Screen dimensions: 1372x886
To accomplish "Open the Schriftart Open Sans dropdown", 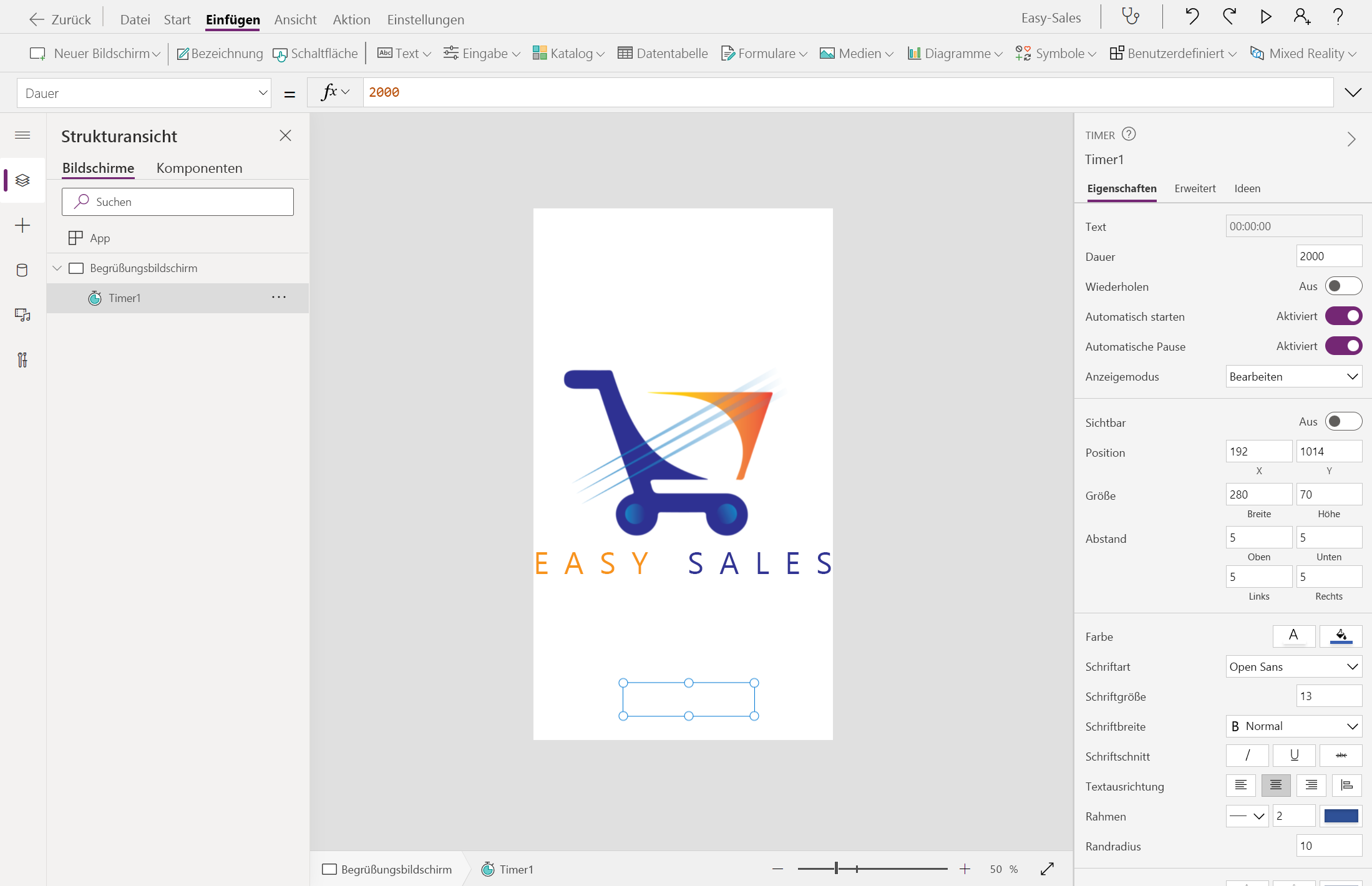I will pyautogui.click(x=1293, y=666).
